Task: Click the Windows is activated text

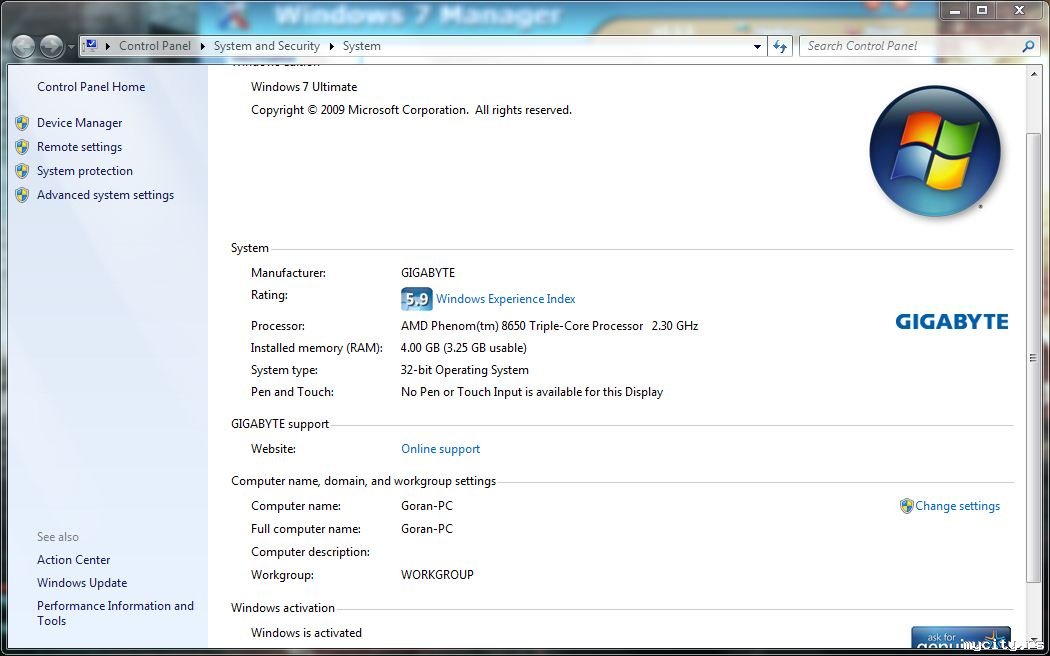Action: point(306,633)
